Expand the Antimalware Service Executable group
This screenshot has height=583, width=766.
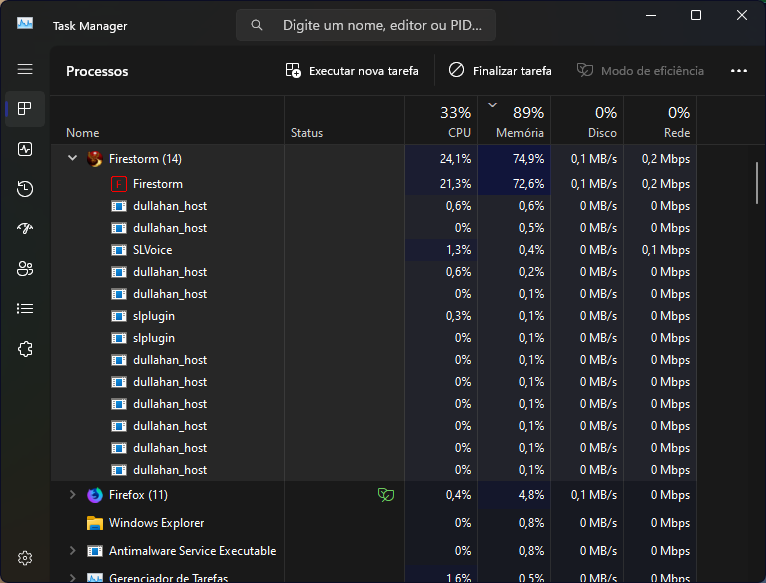pos(72,551)
